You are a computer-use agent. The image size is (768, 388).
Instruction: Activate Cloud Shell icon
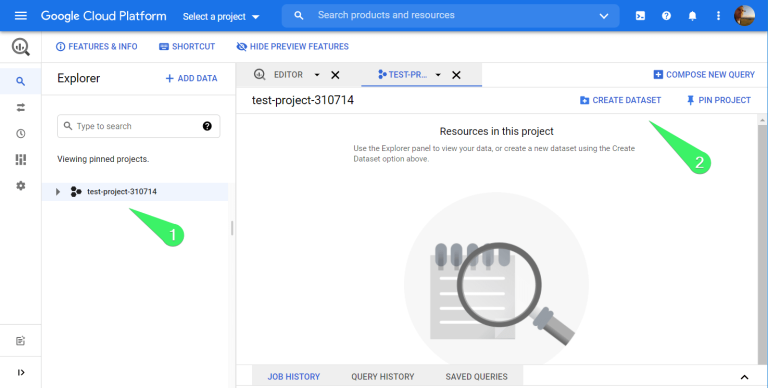640,16
